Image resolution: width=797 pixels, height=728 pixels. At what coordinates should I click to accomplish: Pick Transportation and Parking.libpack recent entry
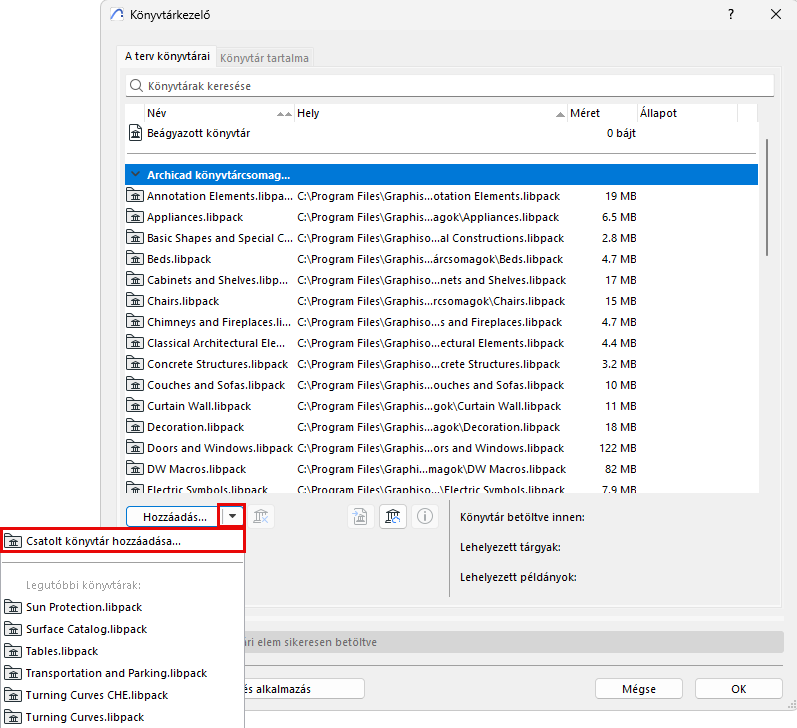point(116,673)
